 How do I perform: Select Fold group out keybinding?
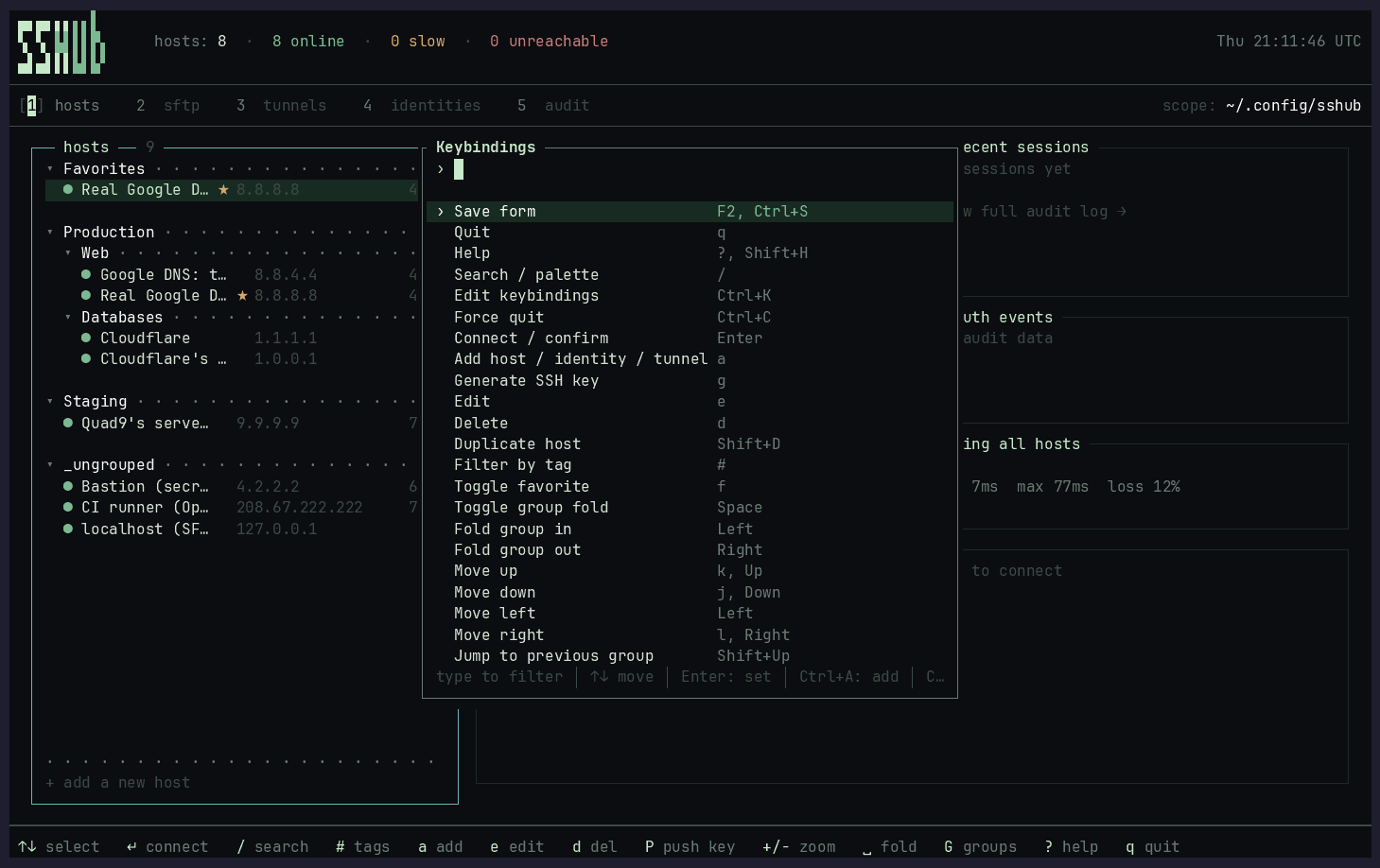pyautogui.click(x=690, y=550)
